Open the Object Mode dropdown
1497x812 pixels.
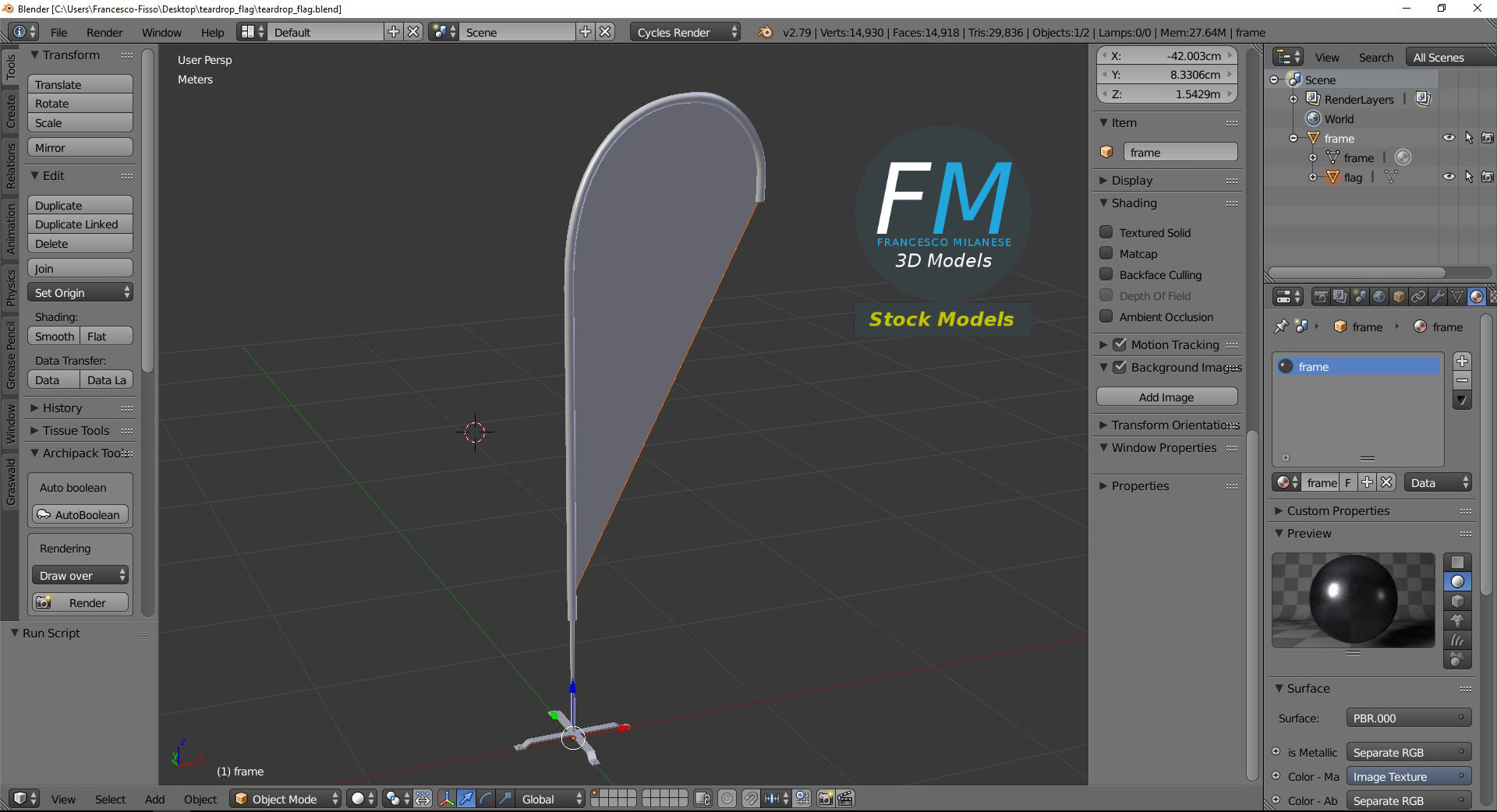(x=285, y=799)
